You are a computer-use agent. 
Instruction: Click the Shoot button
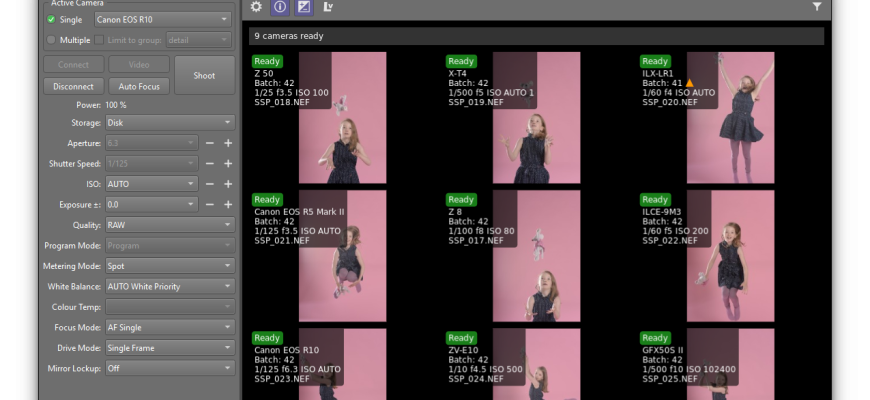pos(204,75)
